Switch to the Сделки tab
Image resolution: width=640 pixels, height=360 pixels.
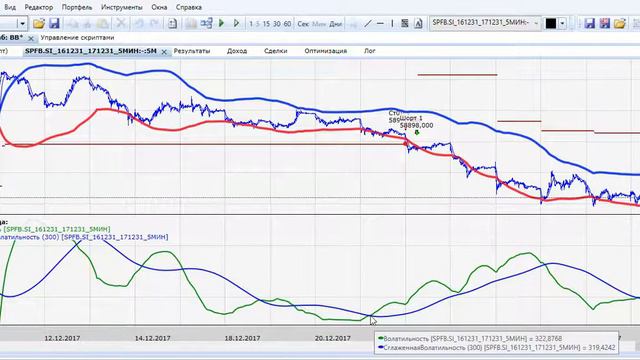[x=276, y=51]
